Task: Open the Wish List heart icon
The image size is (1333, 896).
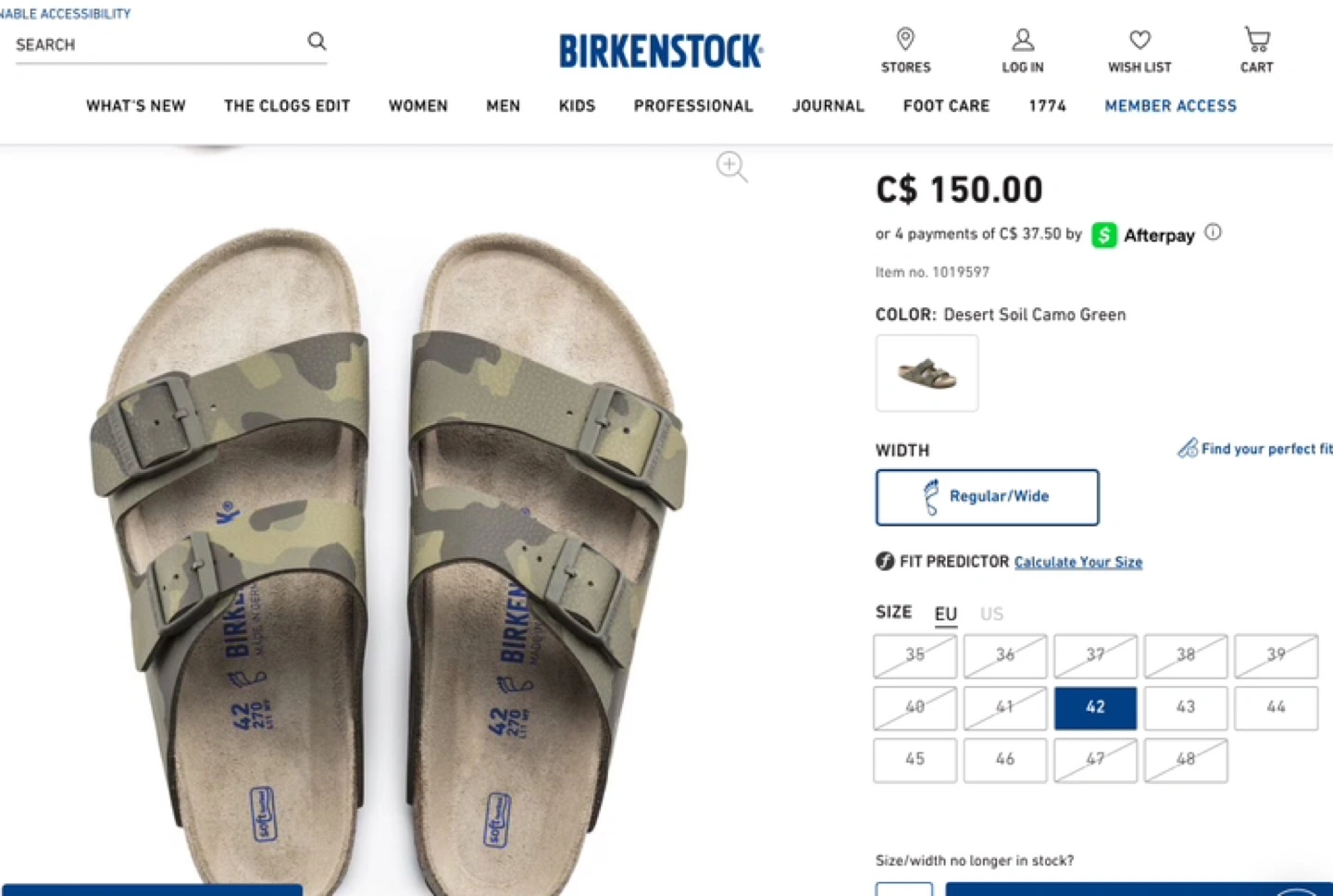Action: [1140, 40]
